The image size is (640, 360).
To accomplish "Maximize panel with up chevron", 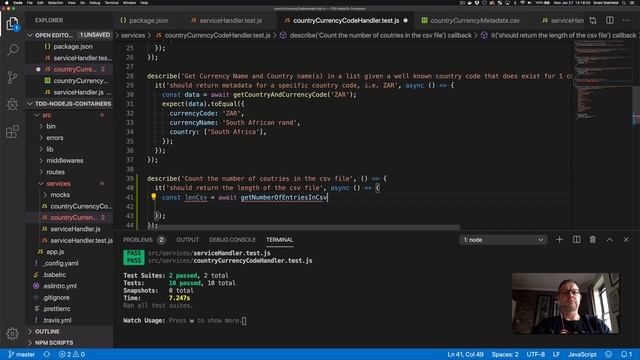I will click(609, 240).
